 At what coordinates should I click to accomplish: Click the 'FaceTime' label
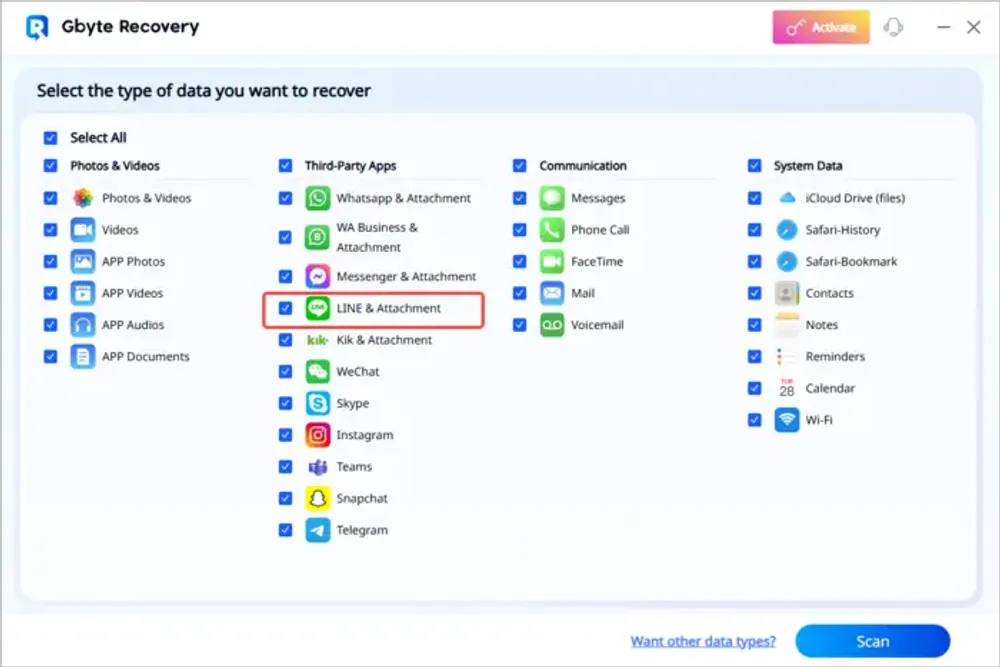(x=597, y=261)
